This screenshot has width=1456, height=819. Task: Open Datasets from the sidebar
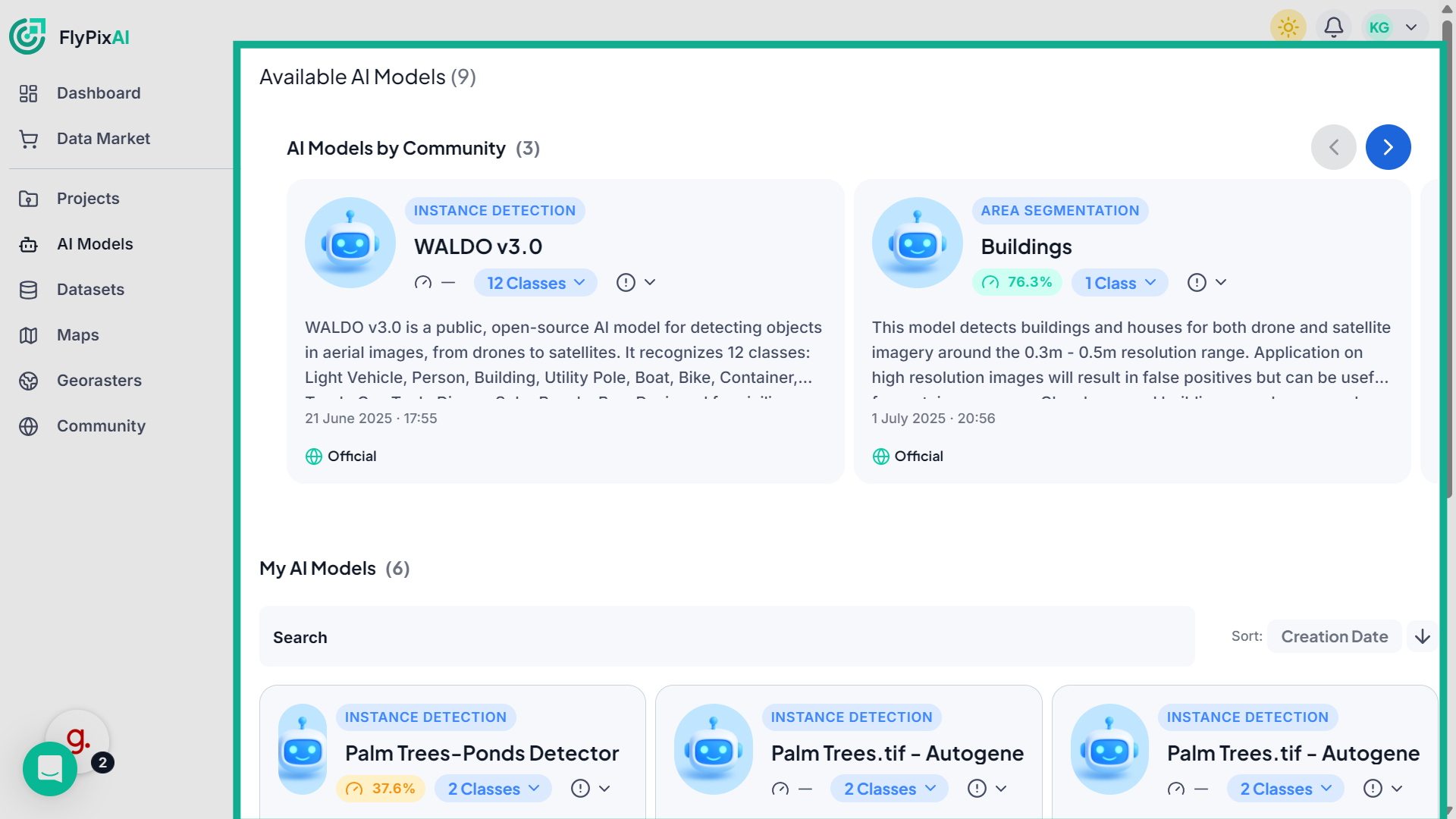[x=90, y=290]
